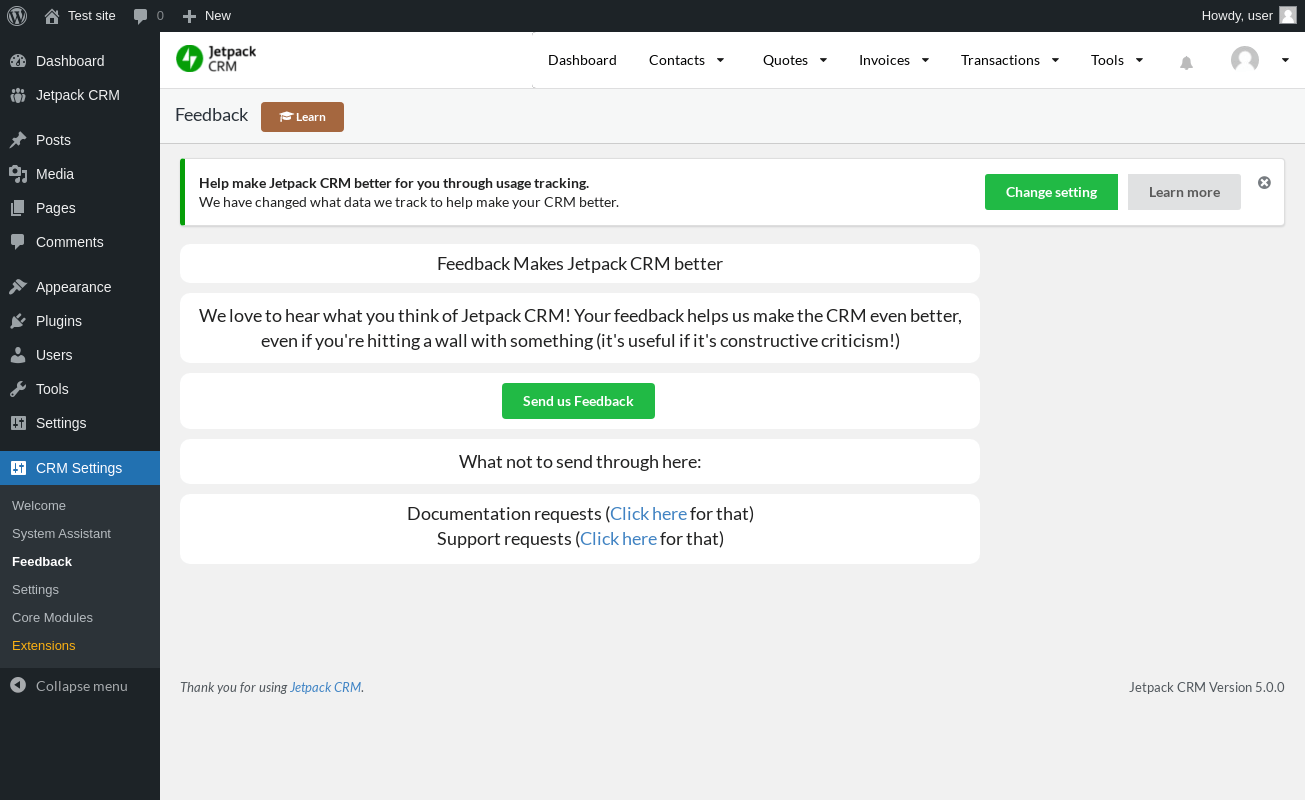Open the Transactions dropdown menu
This screenshot has height=800, width=1305.
1010,60
